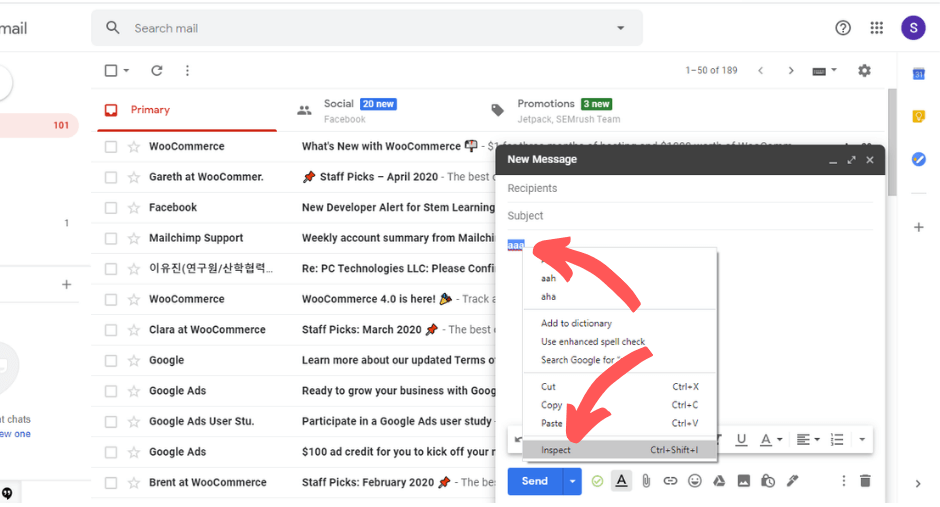Choose Inspect in context menu
The width and height of the screenshot is (940, 507).
point(620,450)
